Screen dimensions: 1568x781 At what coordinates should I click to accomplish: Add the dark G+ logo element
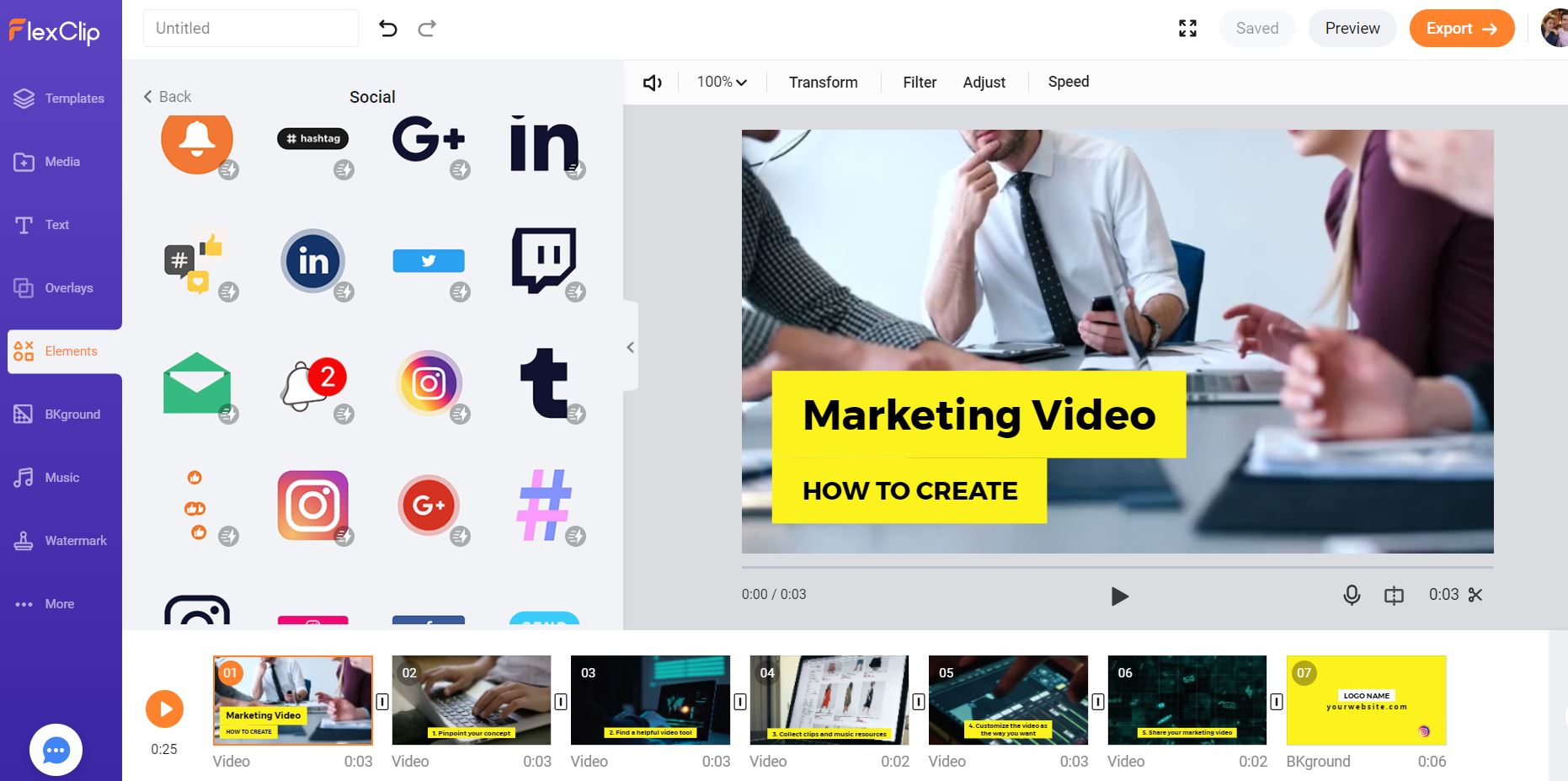pyautogui.click(x=428, y=140)
